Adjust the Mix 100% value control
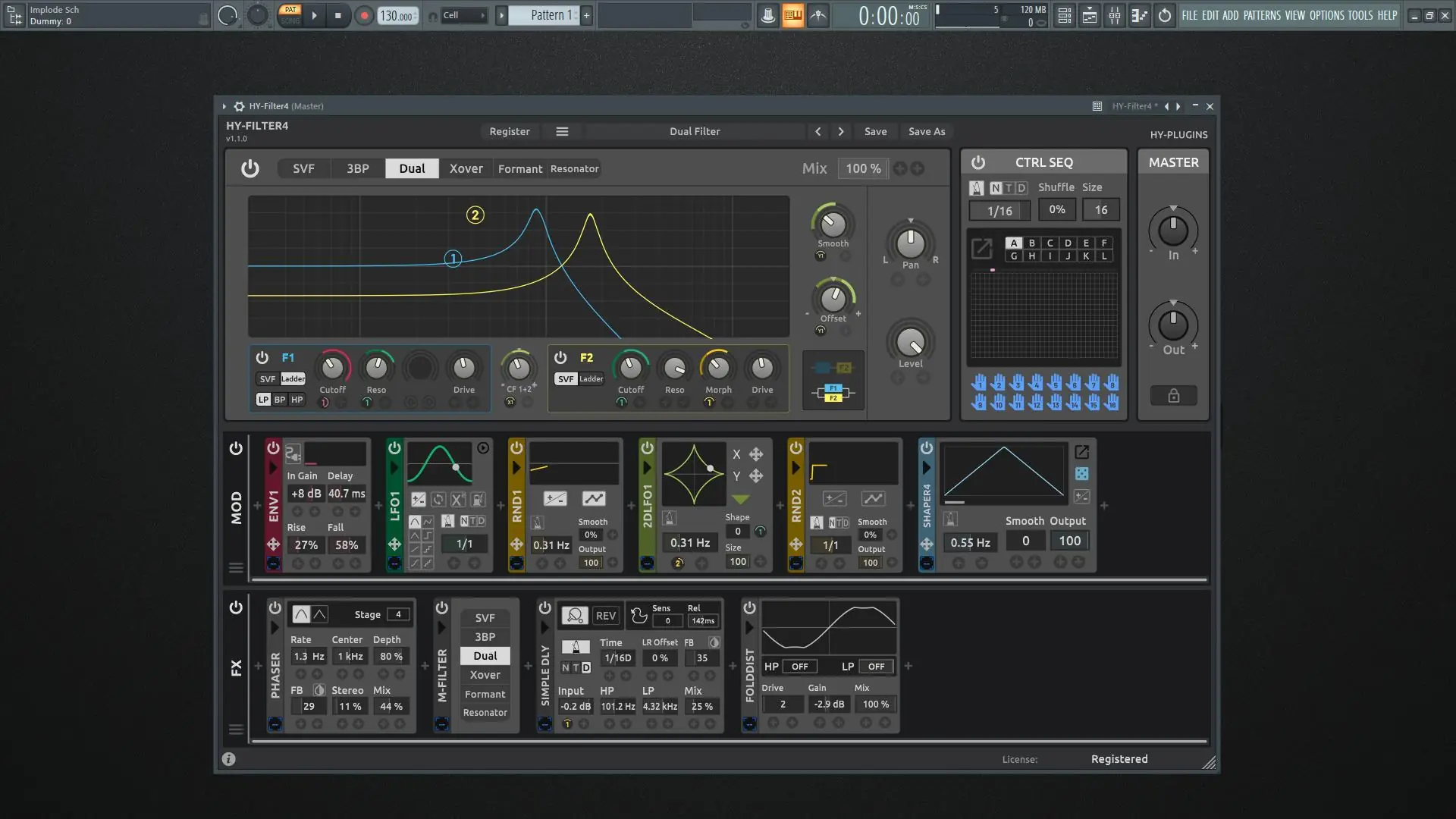 point(862,168)
